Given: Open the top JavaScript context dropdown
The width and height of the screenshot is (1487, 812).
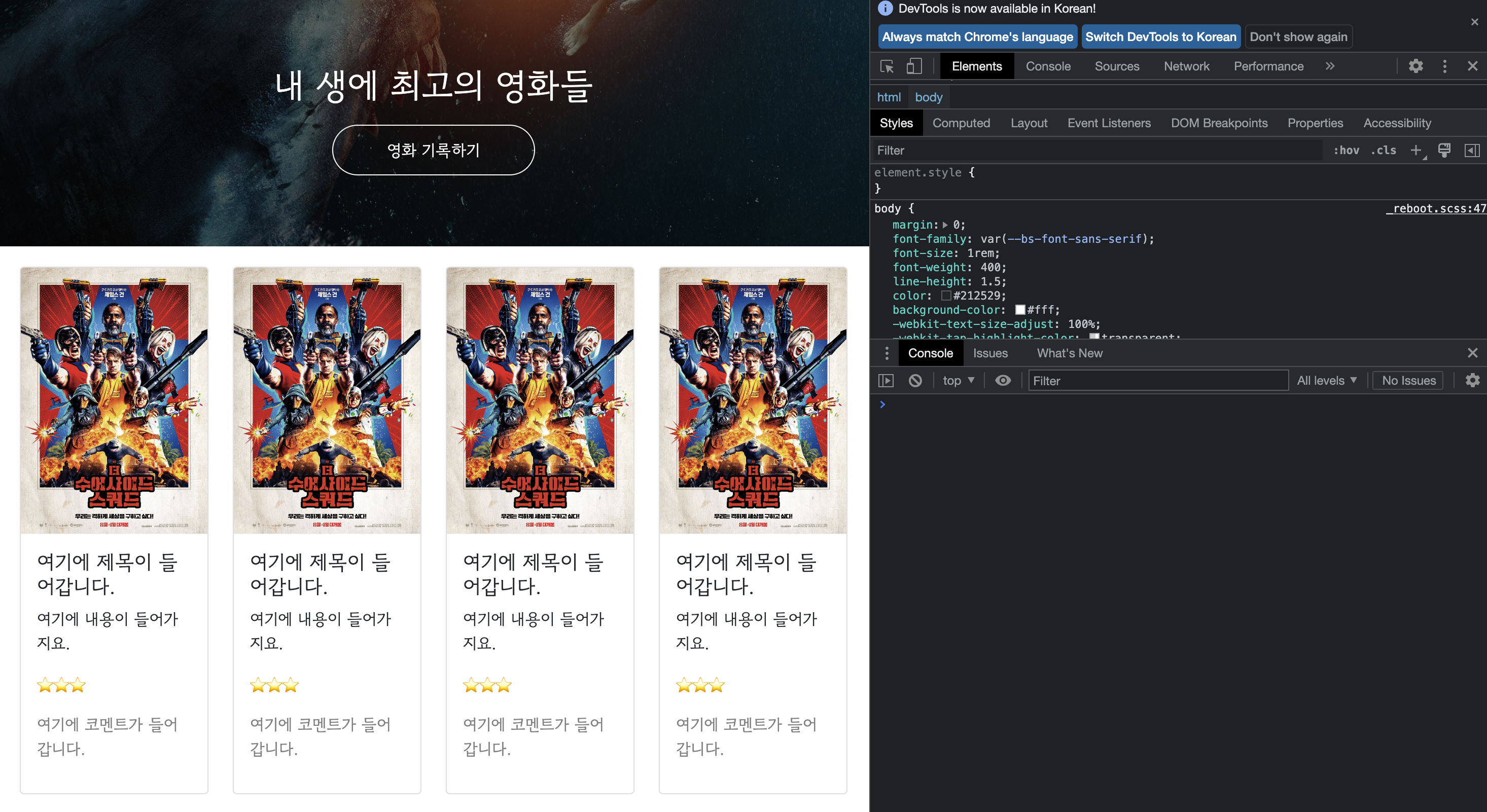Looking at the screenshot, I should coord(959,381).
